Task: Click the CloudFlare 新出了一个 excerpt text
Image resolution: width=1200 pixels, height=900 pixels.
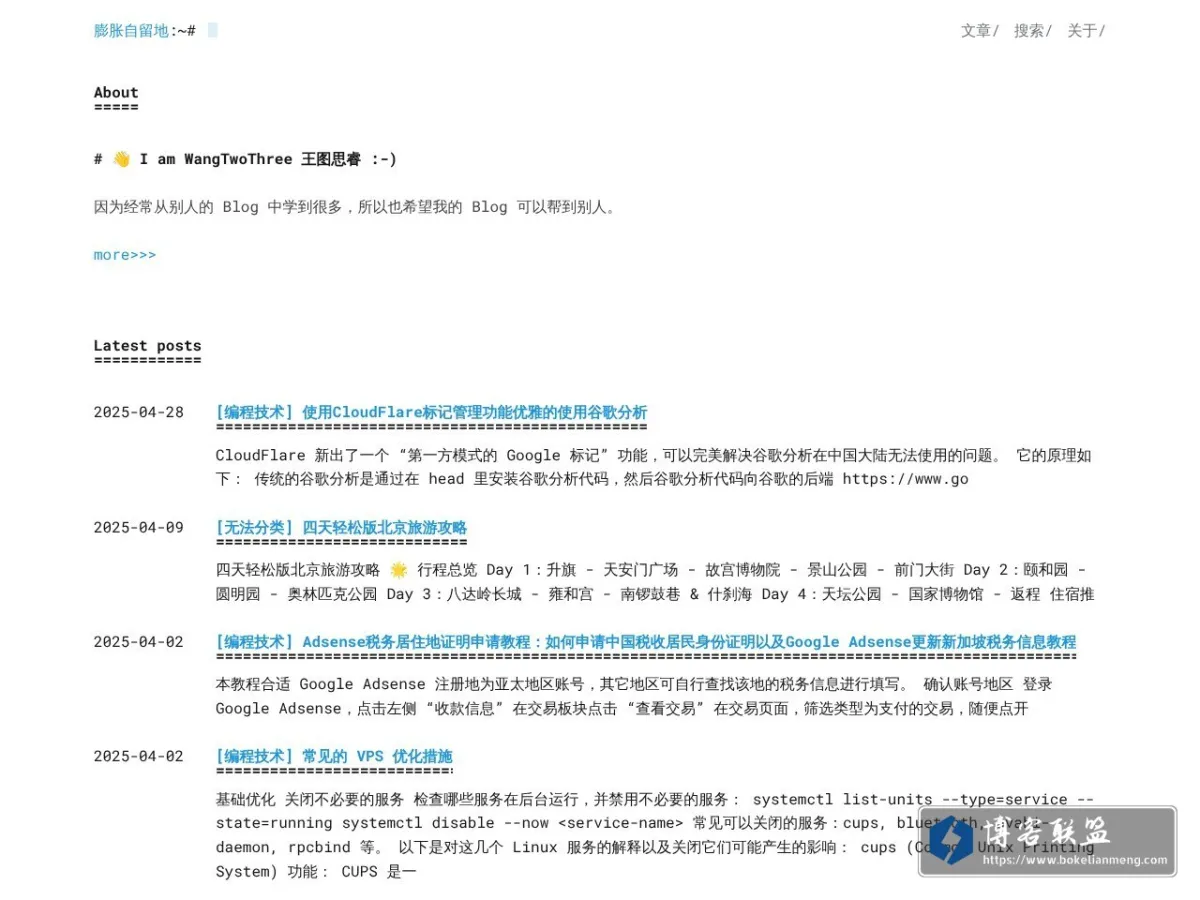Action: pyautogui.click(x=654, y=467)
